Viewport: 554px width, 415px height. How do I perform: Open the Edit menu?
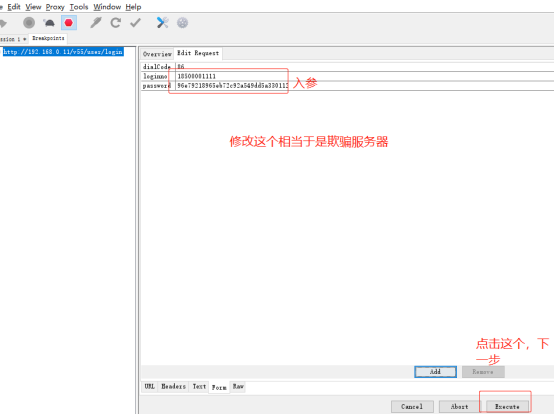tap(14, 7)
